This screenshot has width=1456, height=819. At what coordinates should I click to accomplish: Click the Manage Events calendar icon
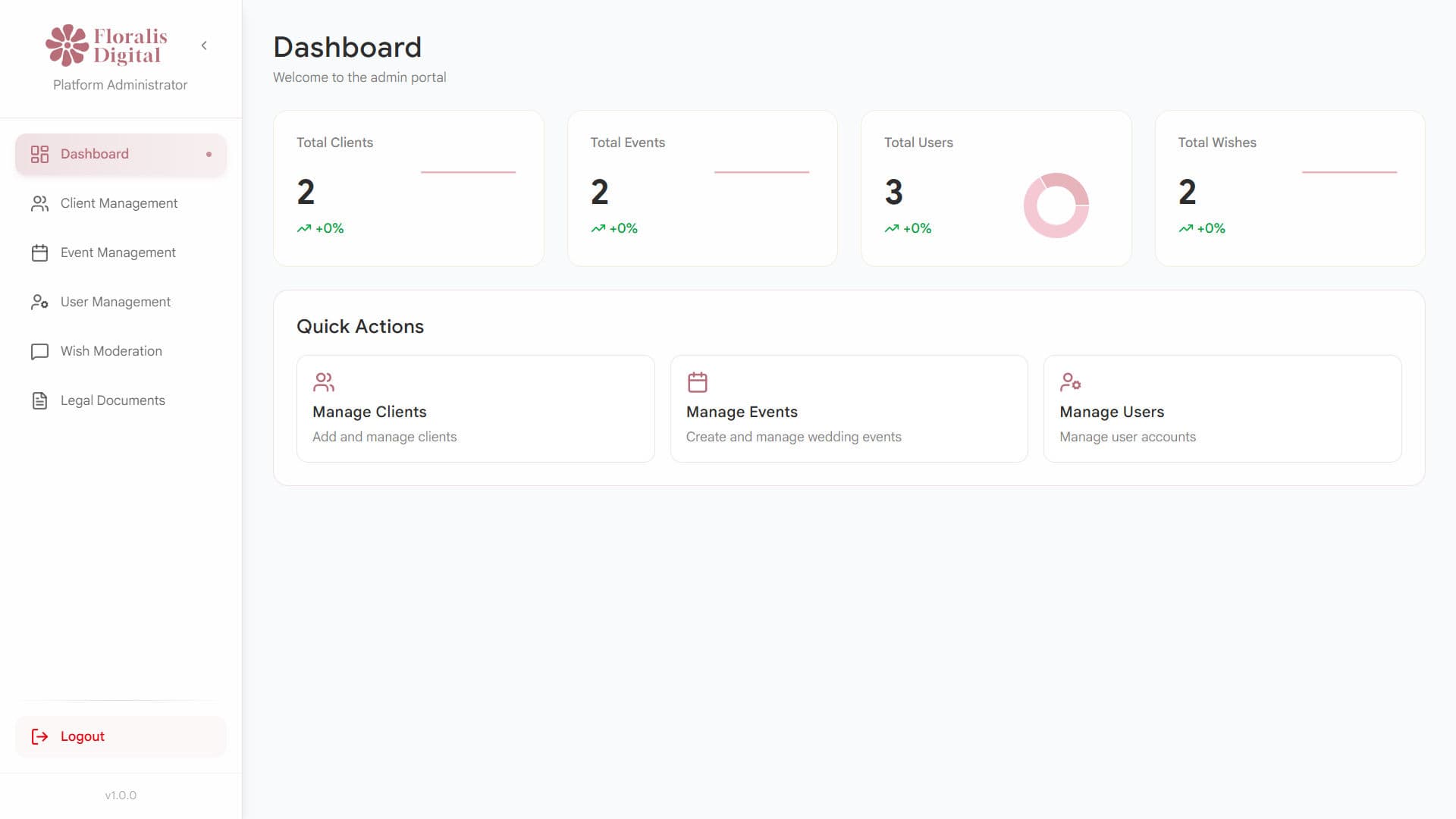pos(697,381)
